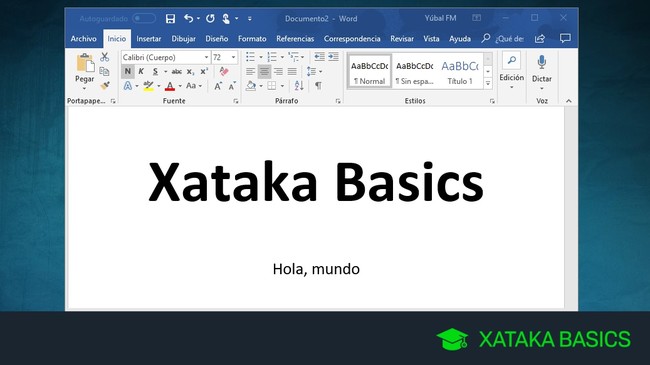Switch to the Referencias tab
Image resolution: width=650 pixels, height=365 pixels.
coord(295,39)
